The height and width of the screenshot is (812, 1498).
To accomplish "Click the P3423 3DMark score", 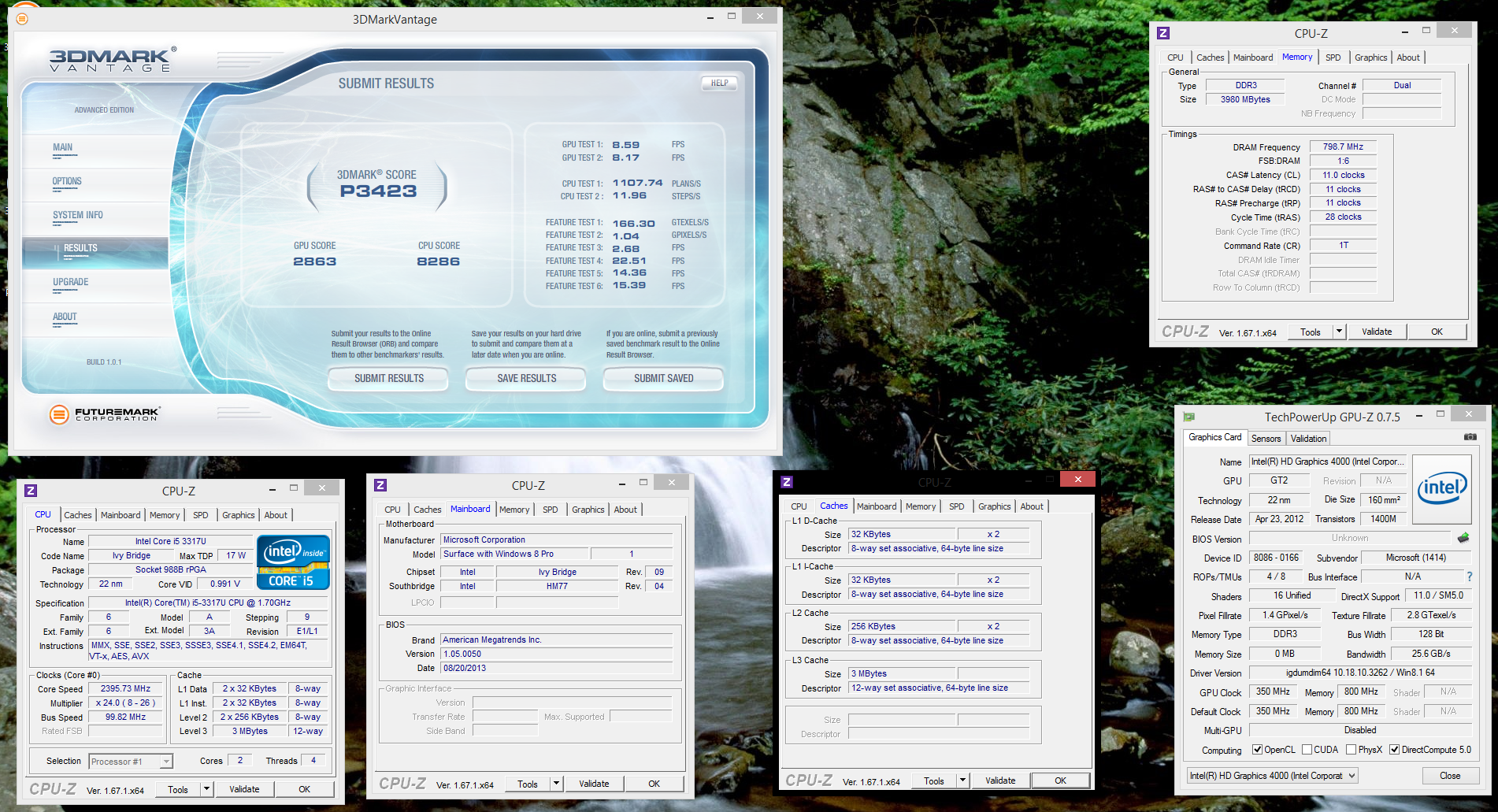I will pyautogui.click(x=378, y=191).
